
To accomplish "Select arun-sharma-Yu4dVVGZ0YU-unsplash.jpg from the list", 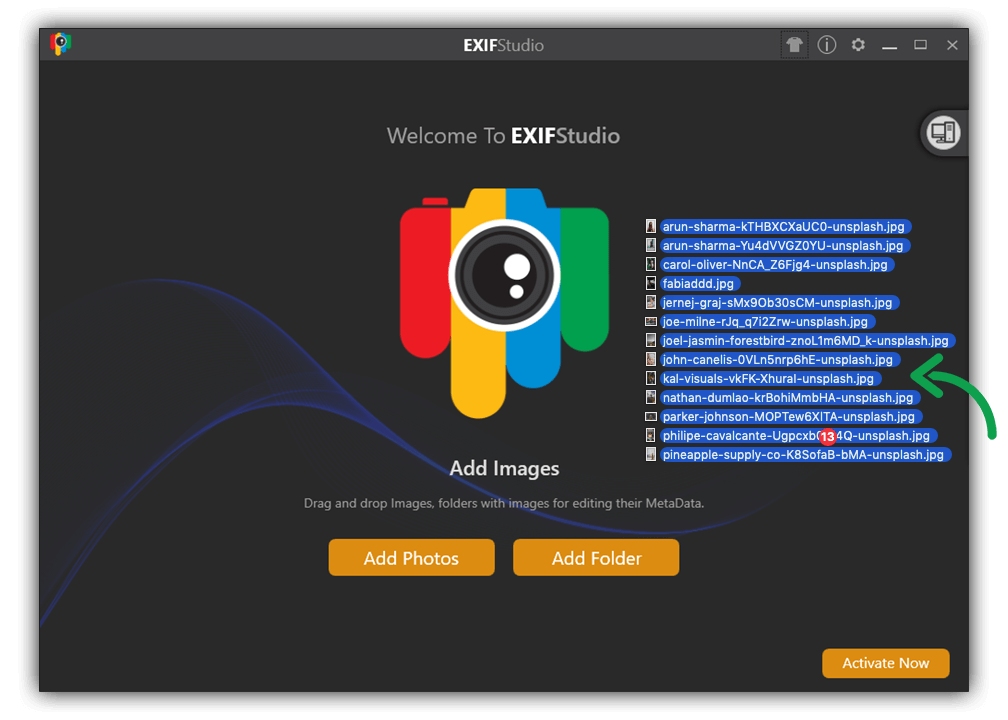I will point(785,245).
